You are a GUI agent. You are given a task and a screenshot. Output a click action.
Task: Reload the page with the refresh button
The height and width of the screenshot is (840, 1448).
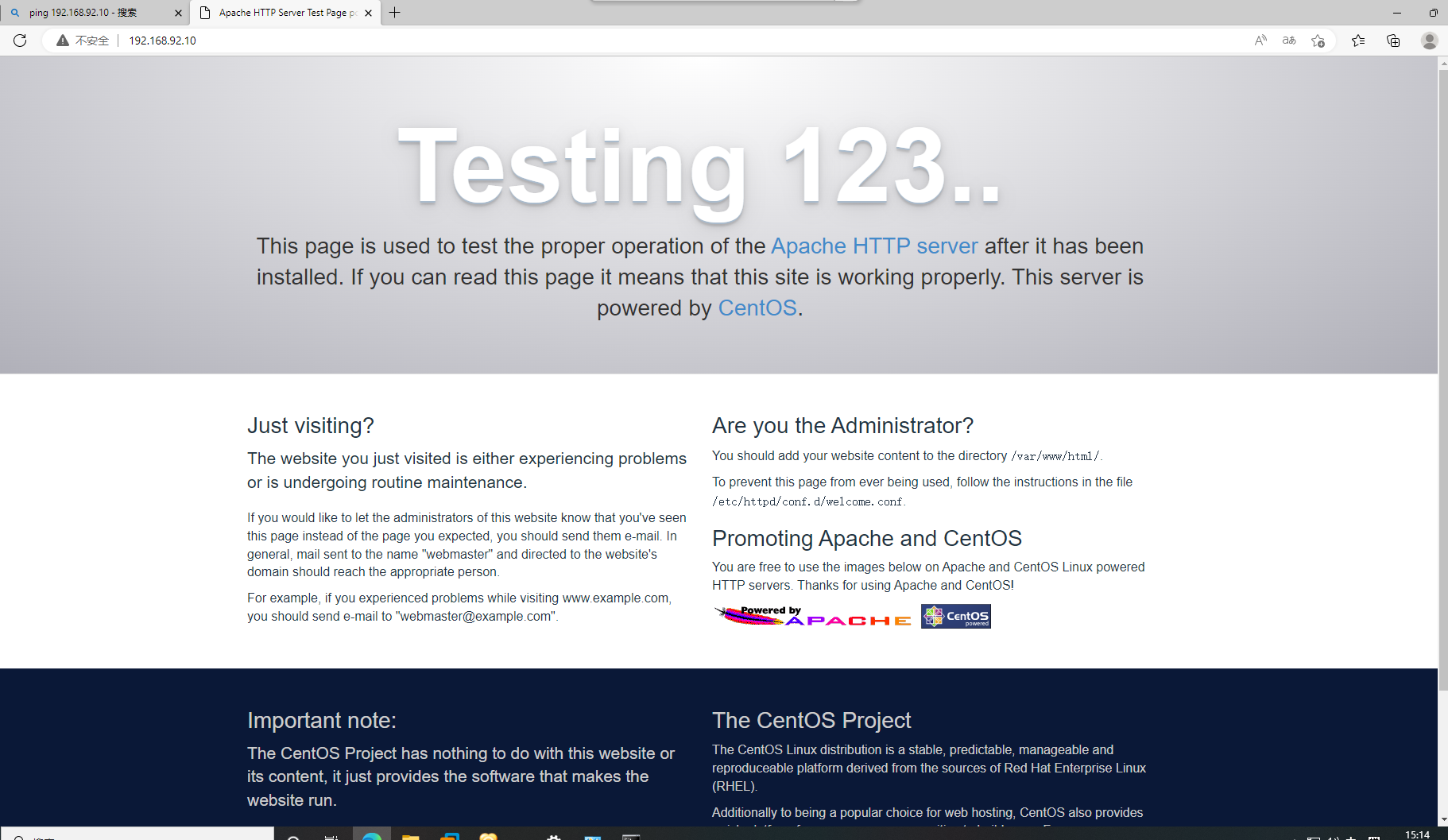(x=20, y=41)
